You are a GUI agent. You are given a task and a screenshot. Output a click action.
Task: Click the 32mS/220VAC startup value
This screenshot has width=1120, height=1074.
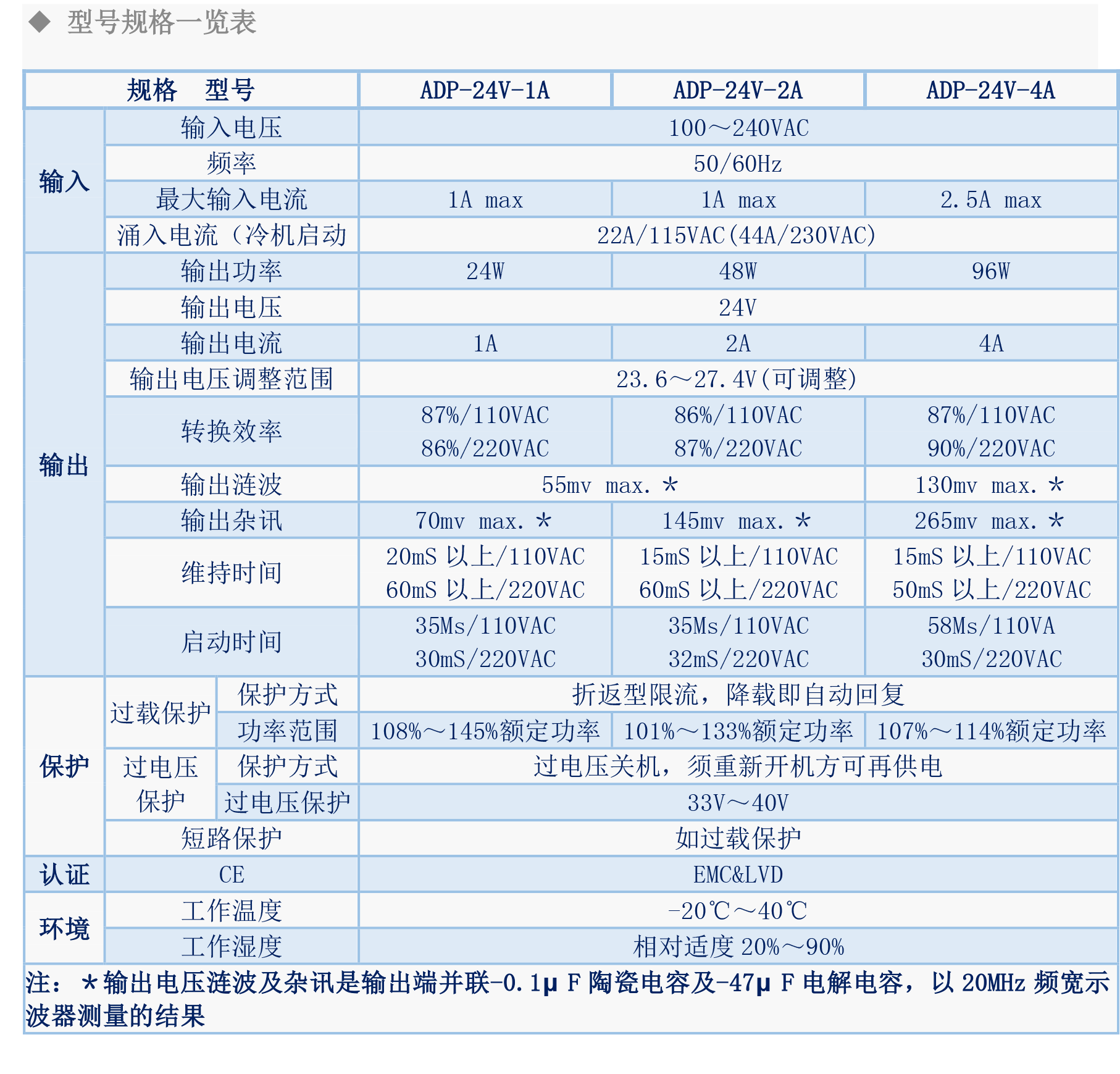pos(738,659)
